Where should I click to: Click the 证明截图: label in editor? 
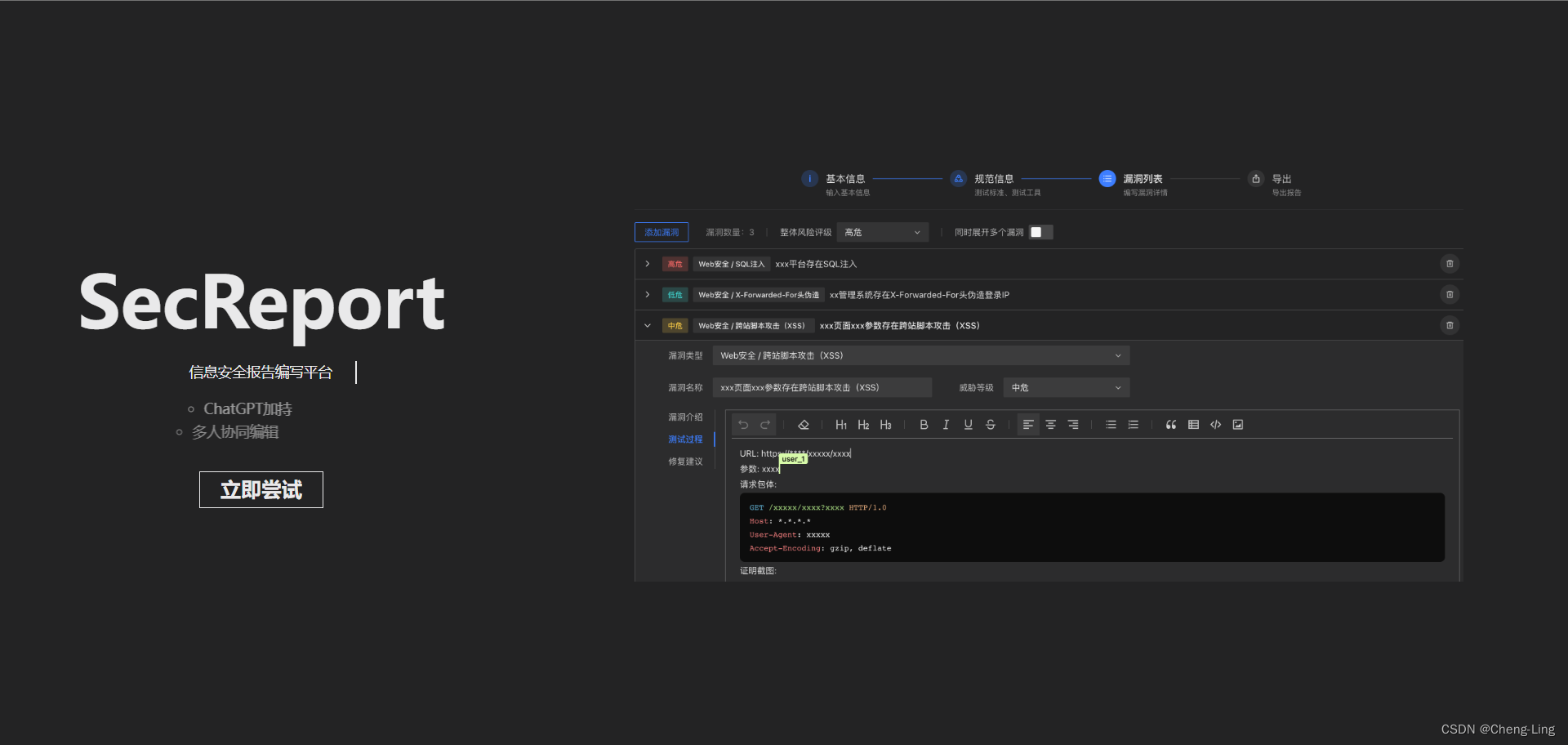coord(758,571)
